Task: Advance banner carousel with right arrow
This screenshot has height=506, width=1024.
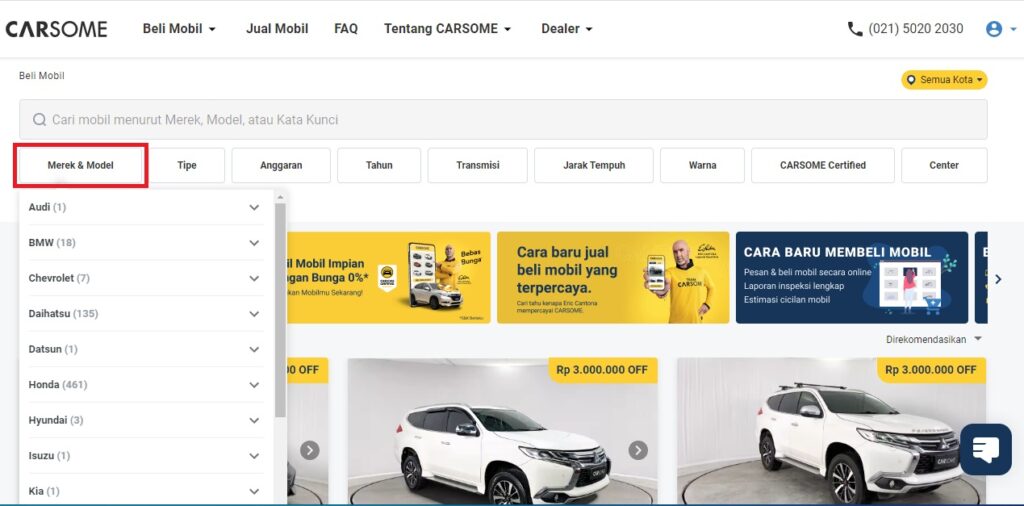Action: click(x=997, y=279)
